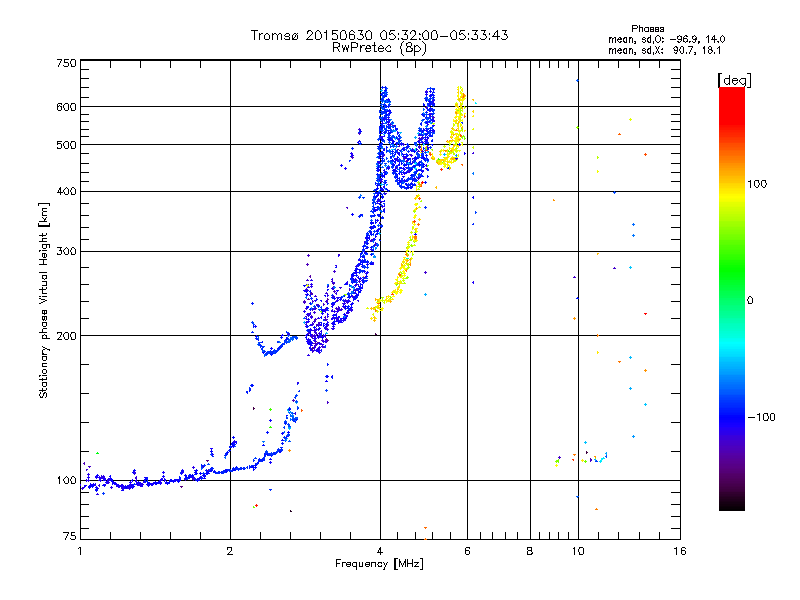This screenshot has width=800, height=600.
Task: Click the plot title "Tromsø 20150630 05:32:00-05:33:43"
Action: click(x=379, y=35)
